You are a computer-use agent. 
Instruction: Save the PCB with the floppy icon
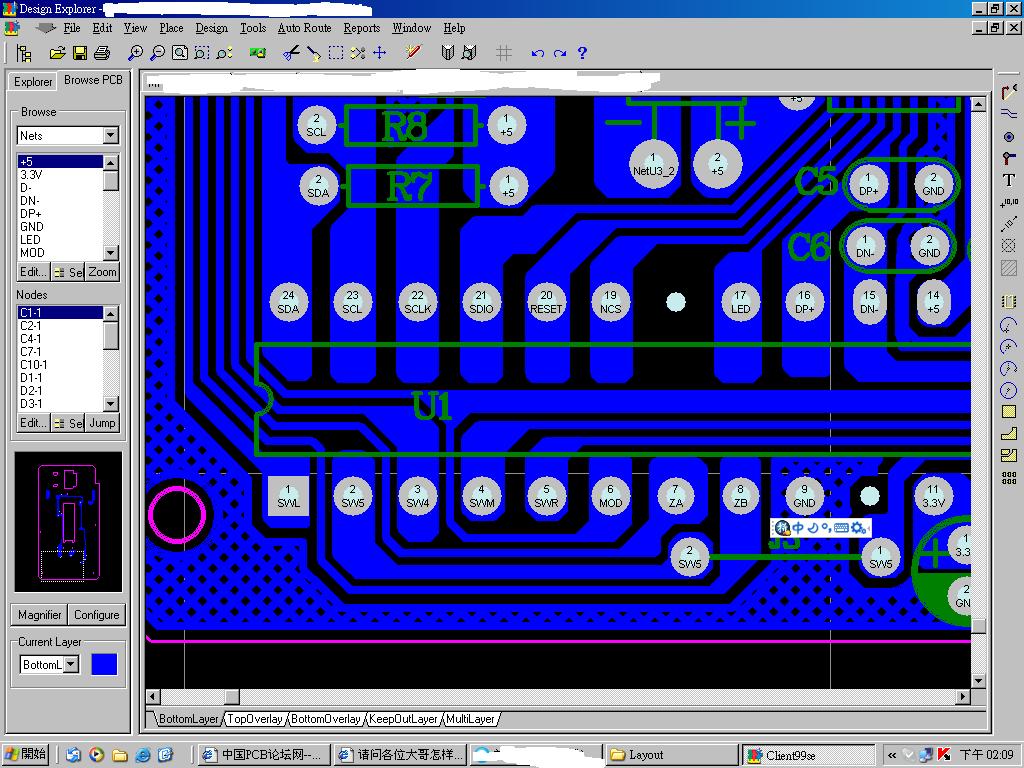(80, 53)
